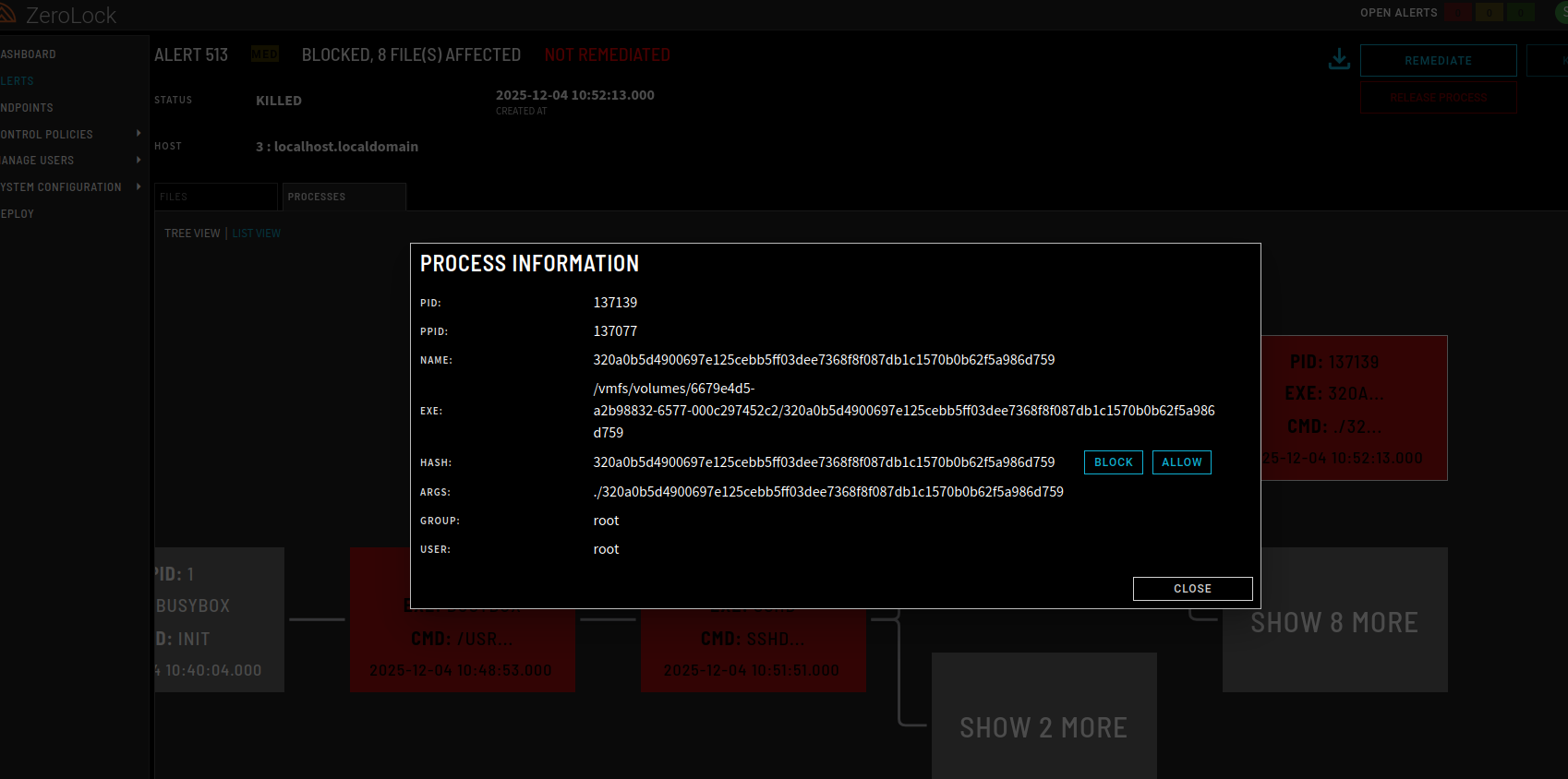Expand the Show 8 More node
The width and height of the screenshot is (1568, 779).
pos(1334,622)
